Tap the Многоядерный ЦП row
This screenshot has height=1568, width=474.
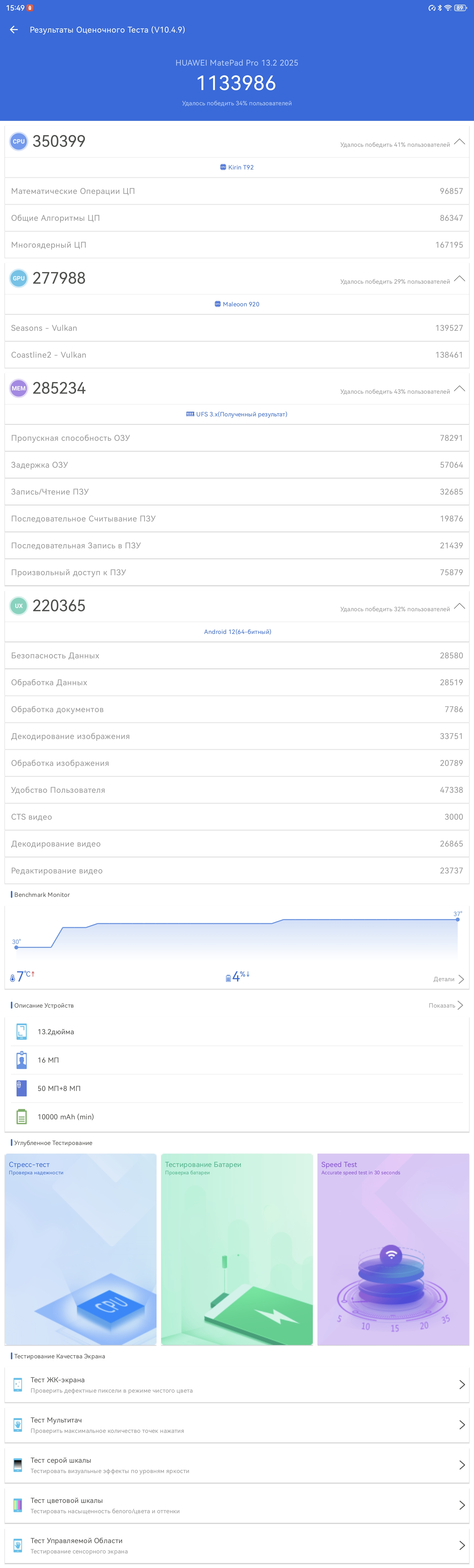coord(237,245)
